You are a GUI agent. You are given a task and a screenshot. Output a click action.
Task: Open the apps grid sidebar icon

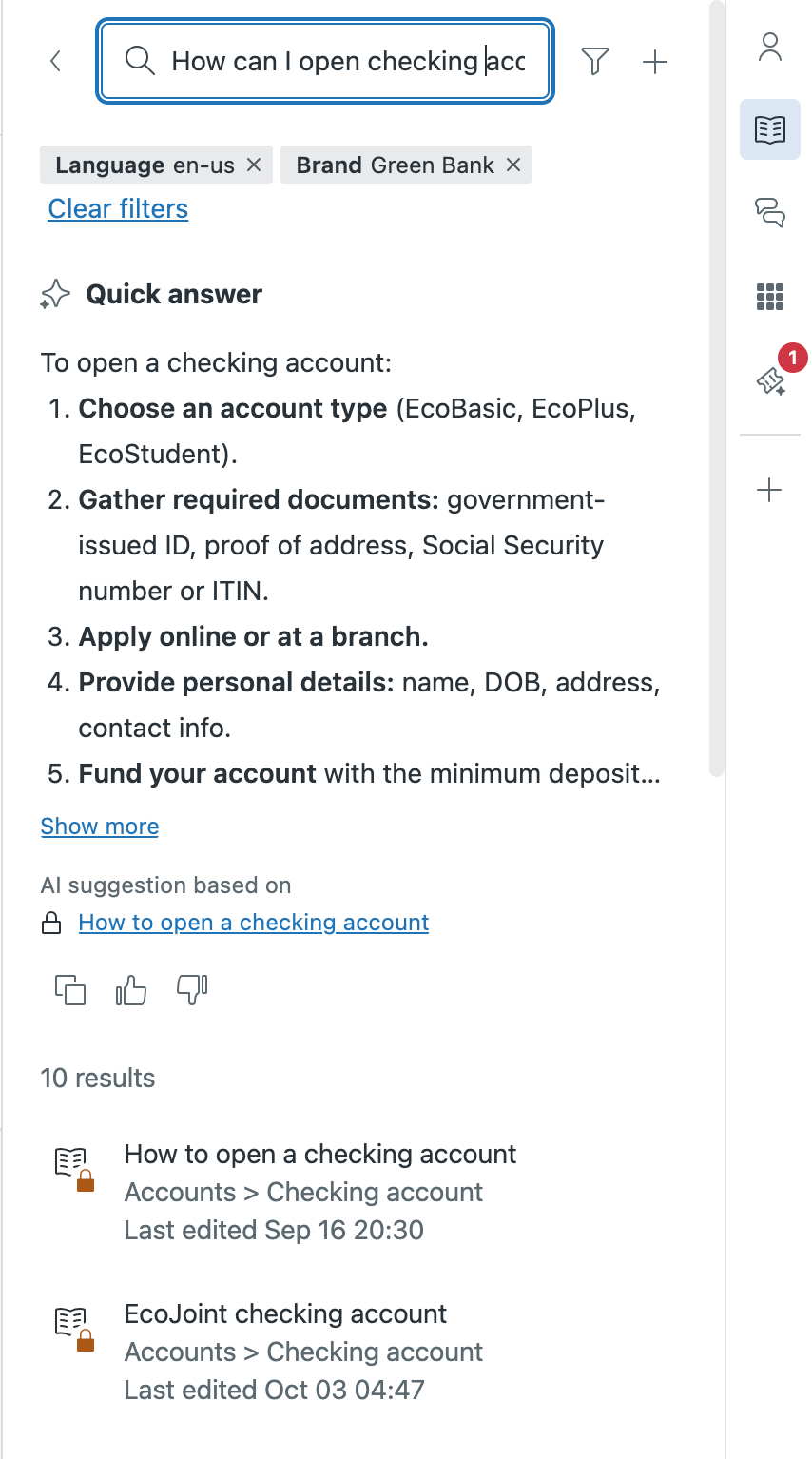click(x=769, y=297)
